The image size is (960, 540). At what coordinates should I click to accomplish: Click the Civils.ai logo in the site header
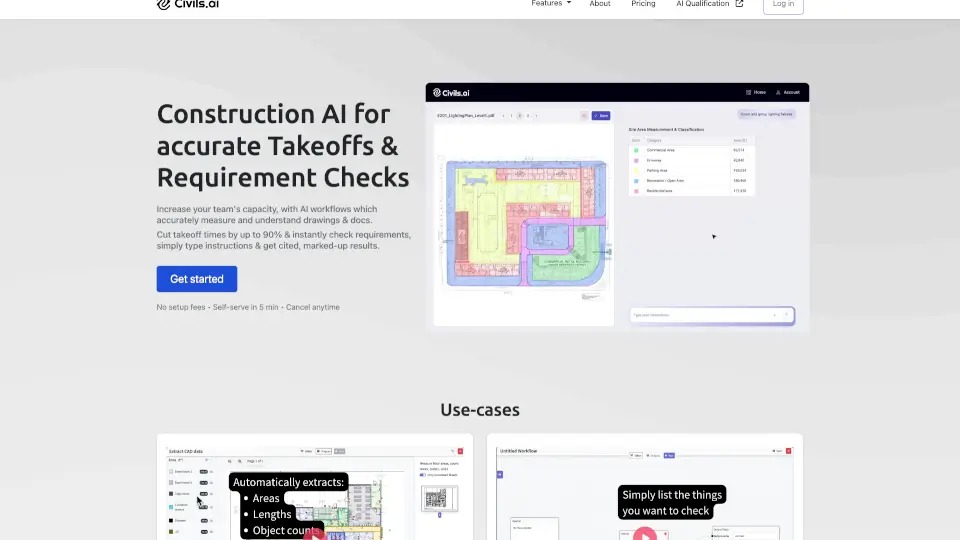[187, 4]
